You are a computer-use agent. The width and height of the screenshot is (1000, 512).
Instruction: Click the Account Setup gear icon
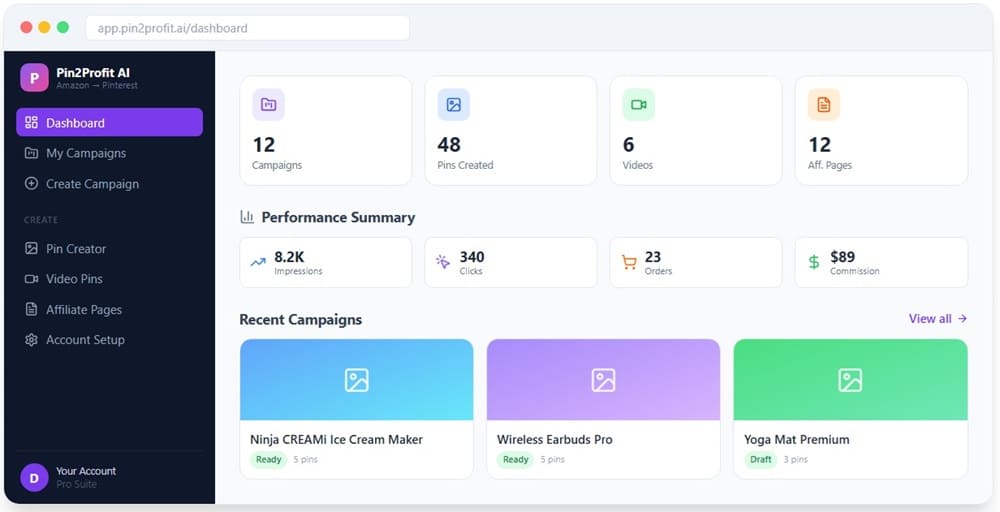tap(31, 340)
